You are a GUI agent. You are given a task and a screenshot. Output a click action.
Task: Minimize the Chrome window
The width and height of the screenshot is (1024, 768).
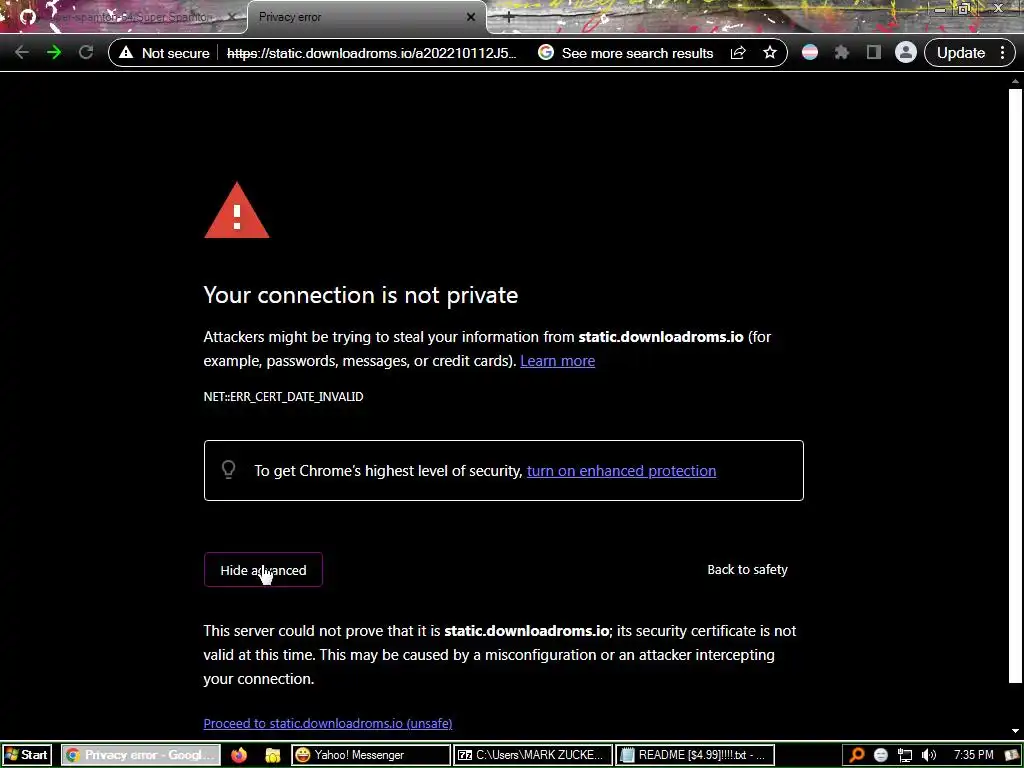click(x=940, y=9)
